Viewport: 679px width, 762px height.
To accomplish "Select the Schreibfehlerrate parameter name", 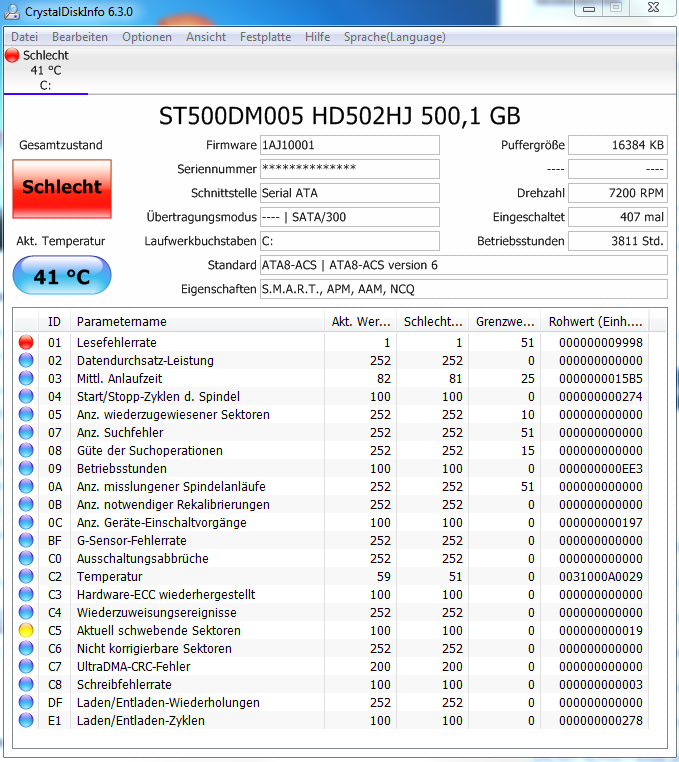I will click(x=124, y=684).
